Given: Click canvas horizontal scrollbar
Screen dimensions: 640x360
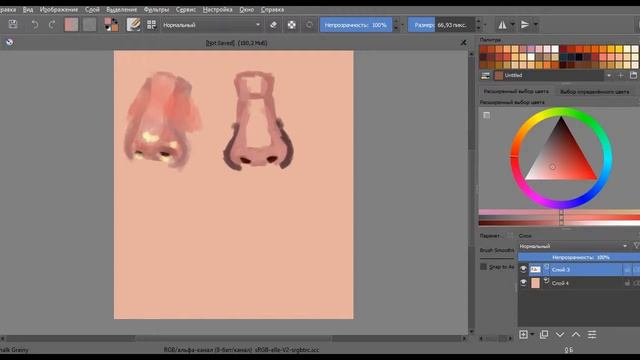Looking at the screenshot, I should (x=233, y=338).
